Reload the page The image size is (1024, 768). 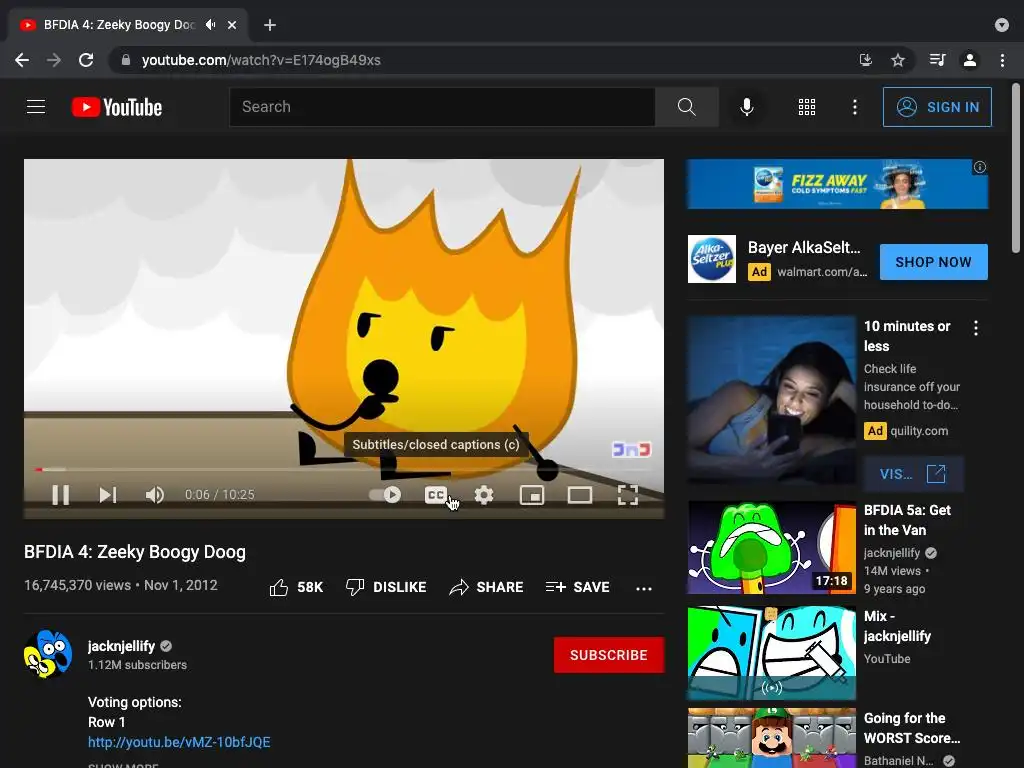click(86, 60)
